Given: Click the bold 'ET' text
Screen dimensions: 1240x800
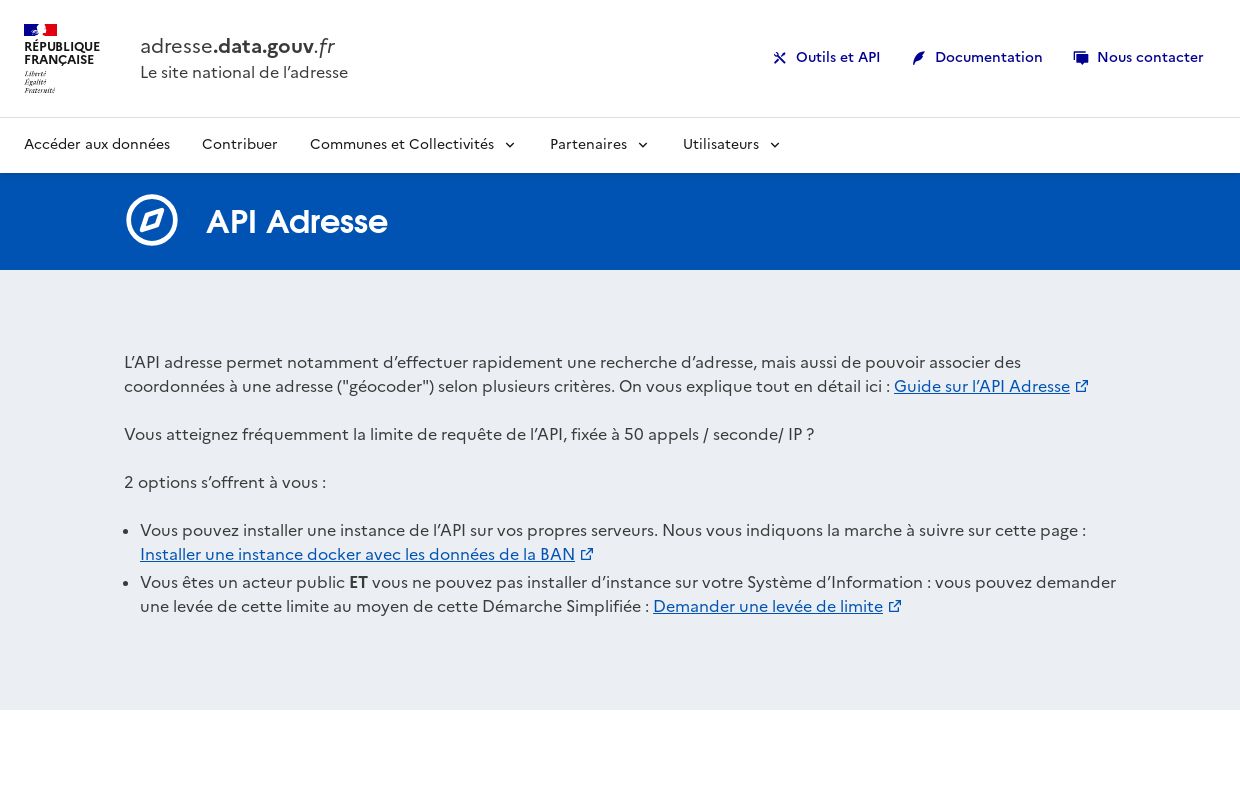Looking at the screenshot, I should tap(358, 582).
